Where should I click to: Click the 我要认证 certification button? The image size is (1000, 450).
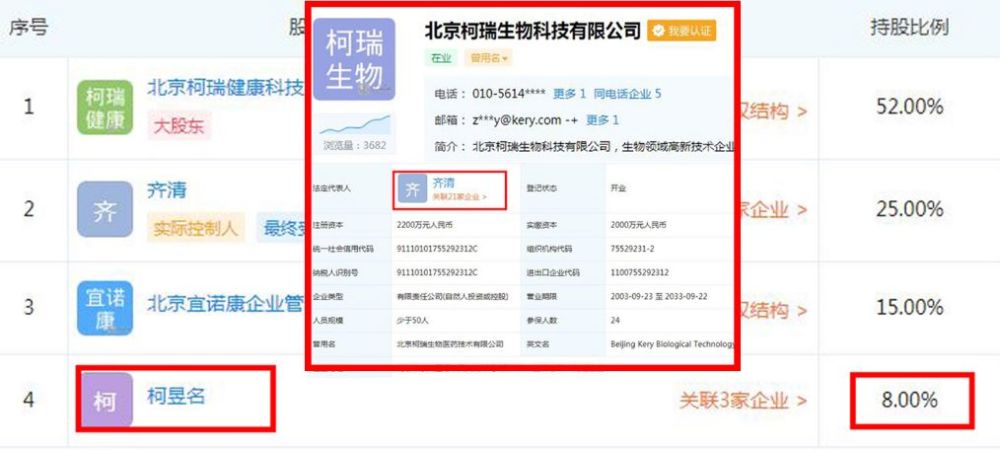pos(681,31)
